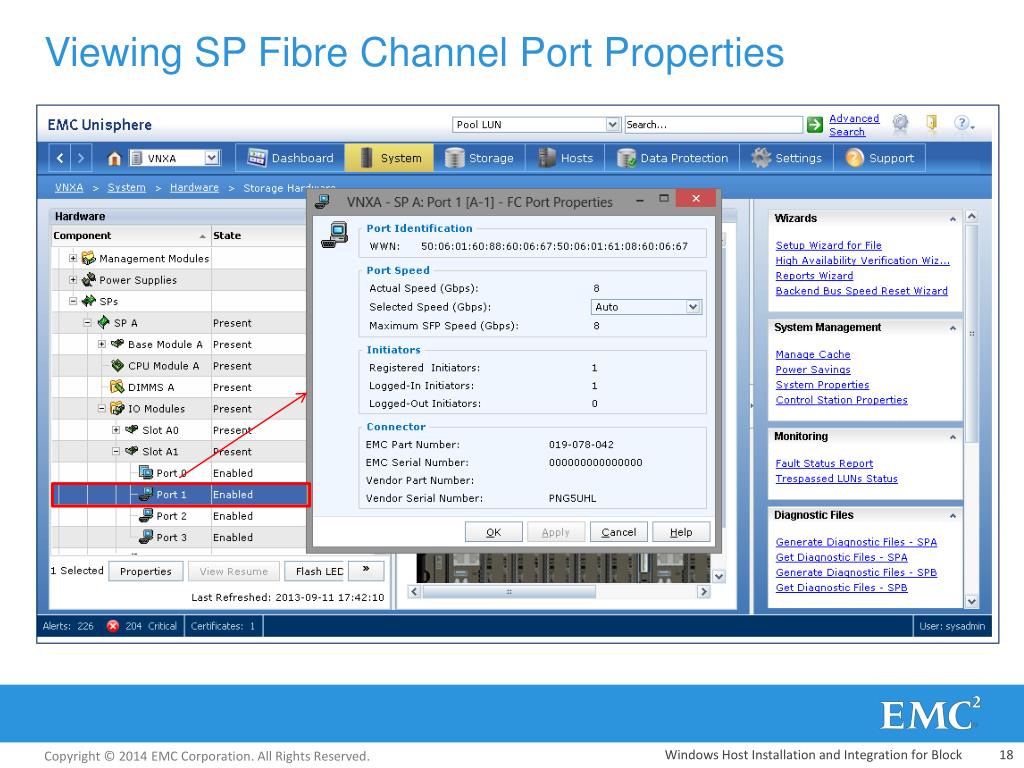Click the FC port dialog title icon
The height and width of the screenshot is (768, 1024).
pos(322,201)
